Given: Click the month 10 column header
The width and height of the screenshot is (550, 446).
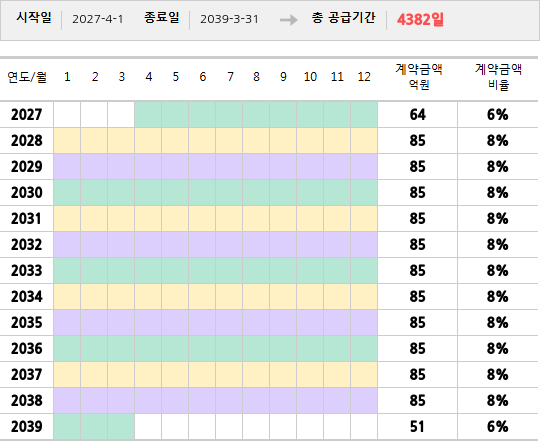Looking at the screenshot, I should pos(310,77).
